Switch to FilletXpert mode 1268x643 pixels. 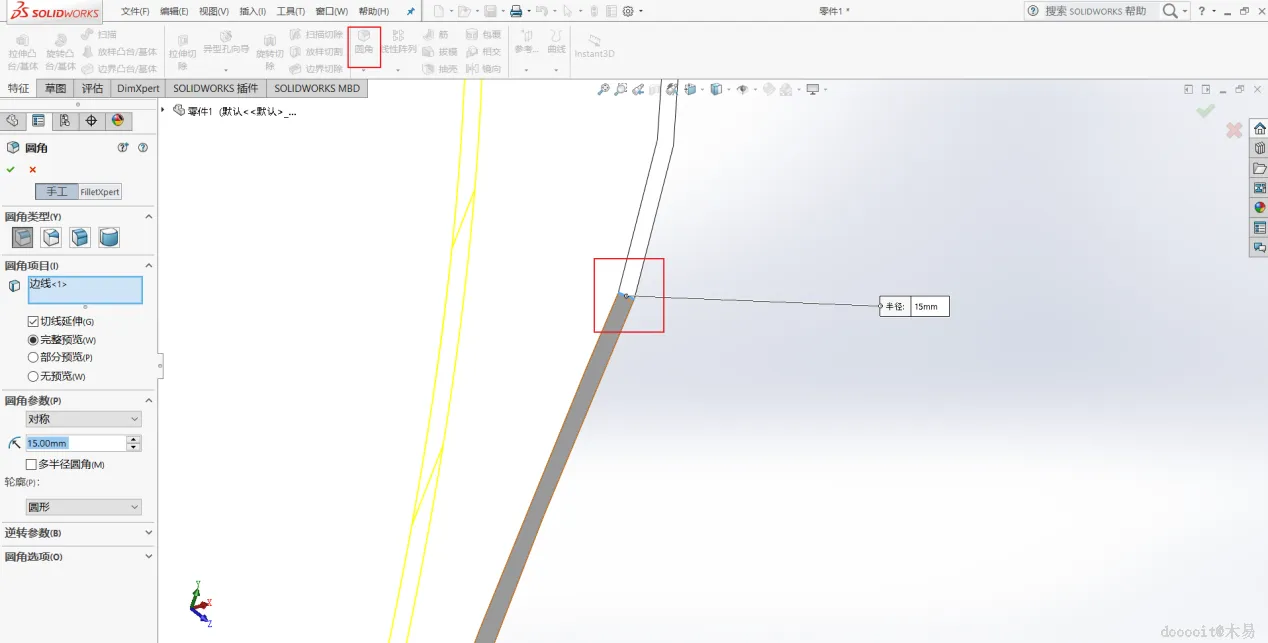[x=100, y=191]
